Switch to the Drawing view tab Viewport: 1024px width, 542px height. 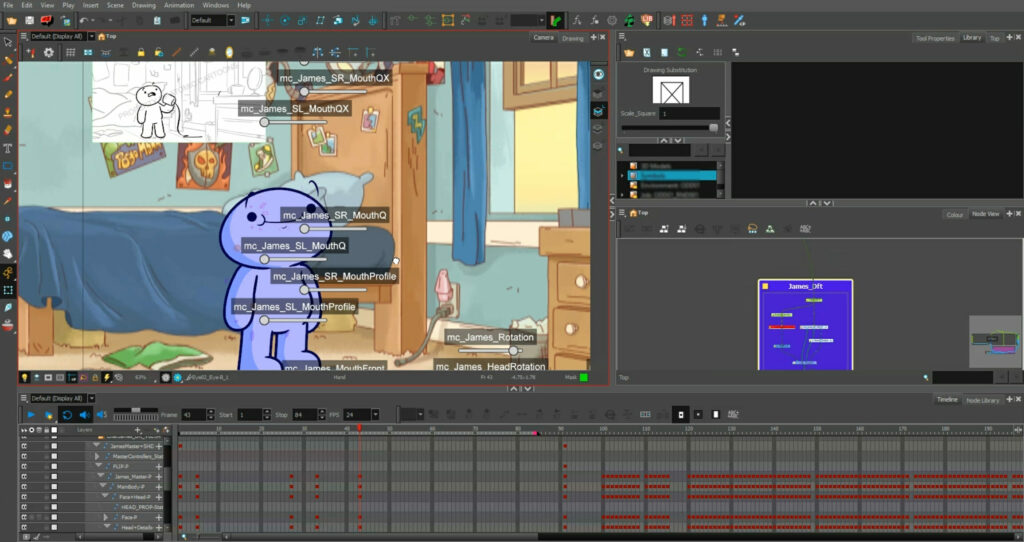tap(573, 38)
